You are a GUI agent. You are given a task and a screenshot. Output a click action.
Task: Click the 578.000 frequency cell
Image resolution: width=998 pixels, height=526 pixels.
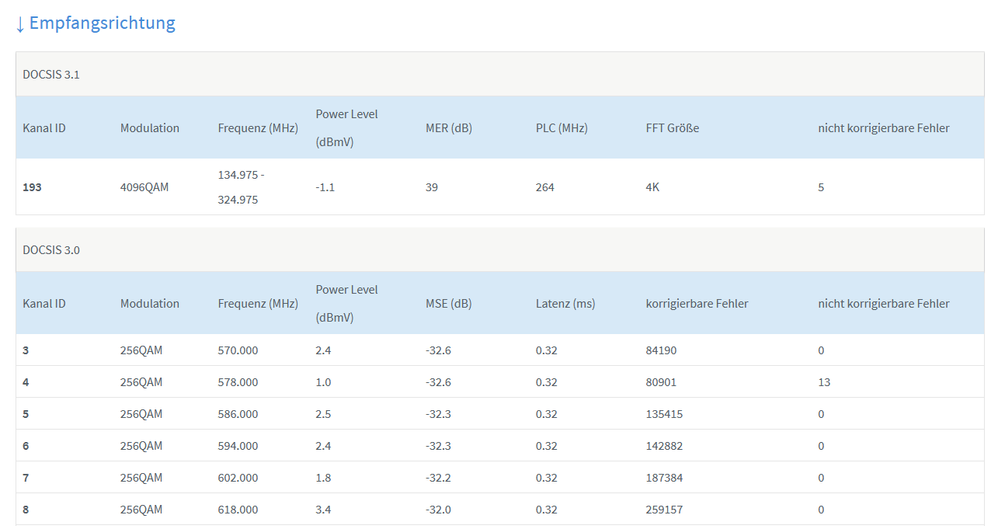coord(238,382)
